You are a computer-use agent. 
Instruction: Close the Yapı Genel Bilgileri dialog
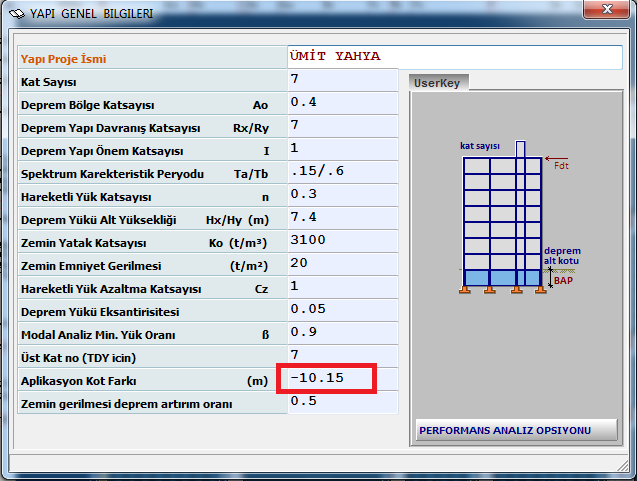pyautogui.click(x=602, y=13)
